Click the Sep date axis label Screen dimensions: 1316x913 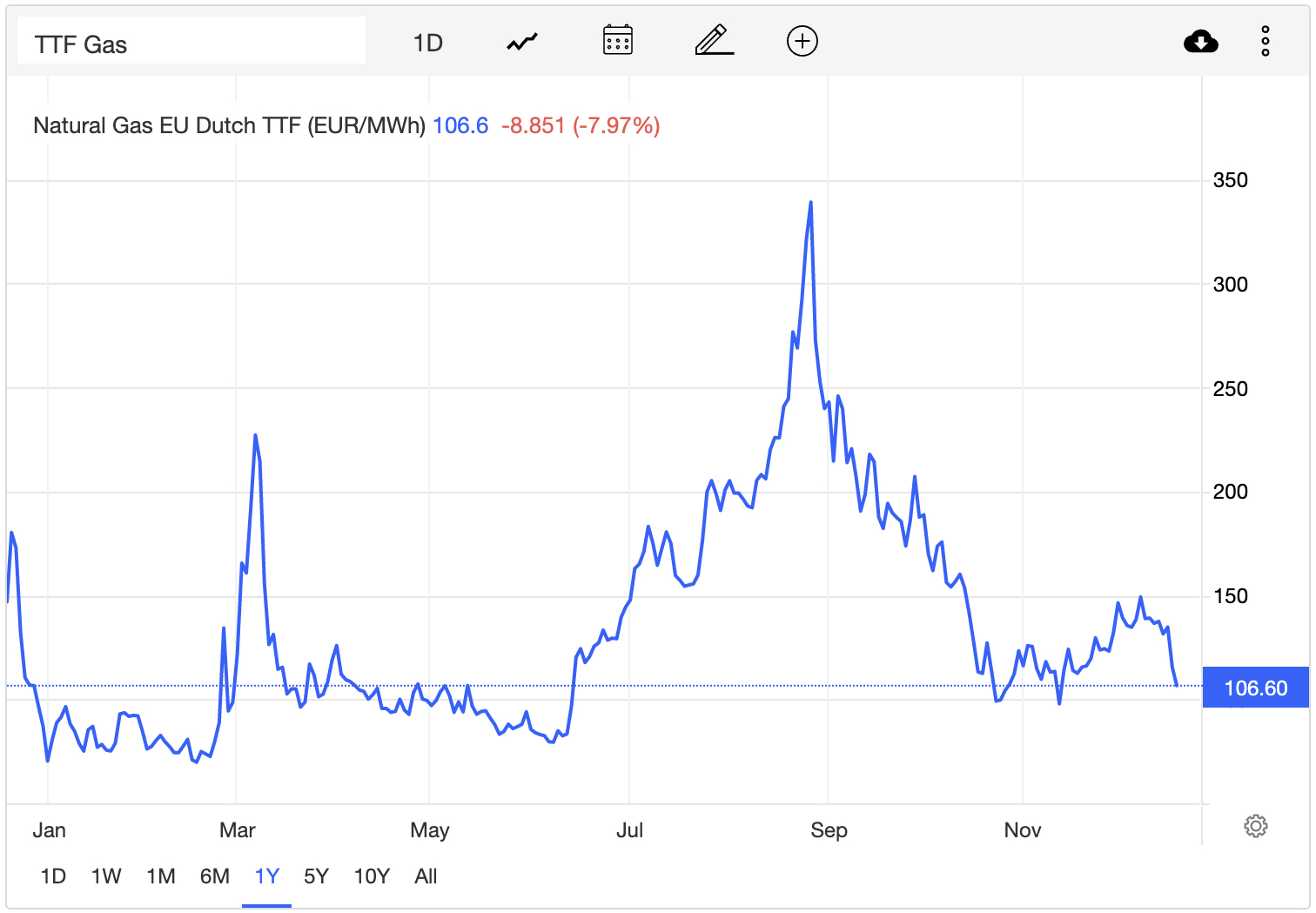(829, 830)
